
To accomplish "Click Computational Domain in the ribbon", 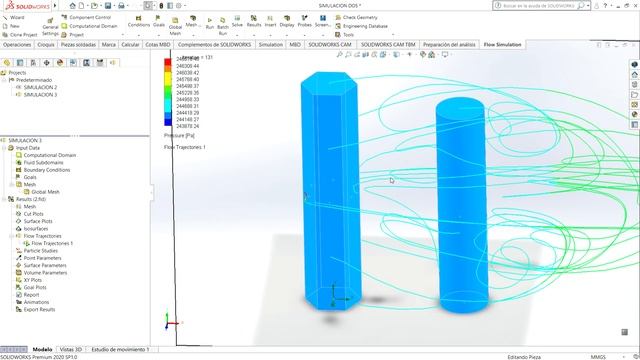I will 89,26.
